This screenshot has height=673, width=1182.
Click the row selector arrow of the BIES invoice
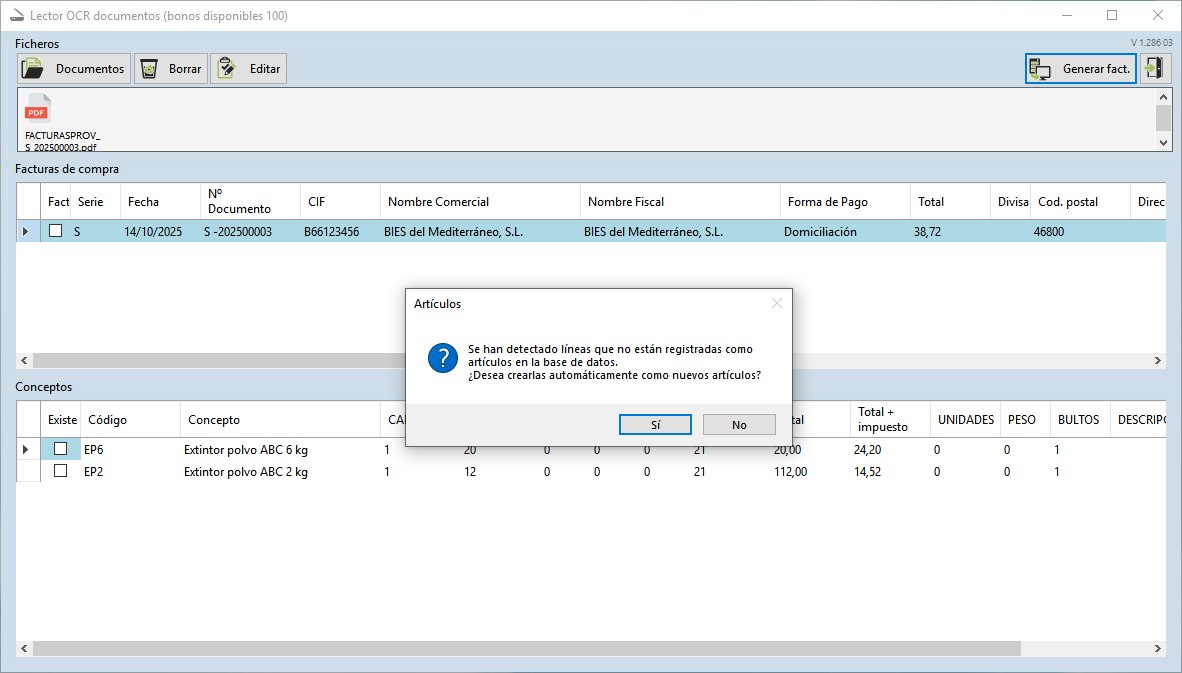pyautogui.click(x=28, y=231)
